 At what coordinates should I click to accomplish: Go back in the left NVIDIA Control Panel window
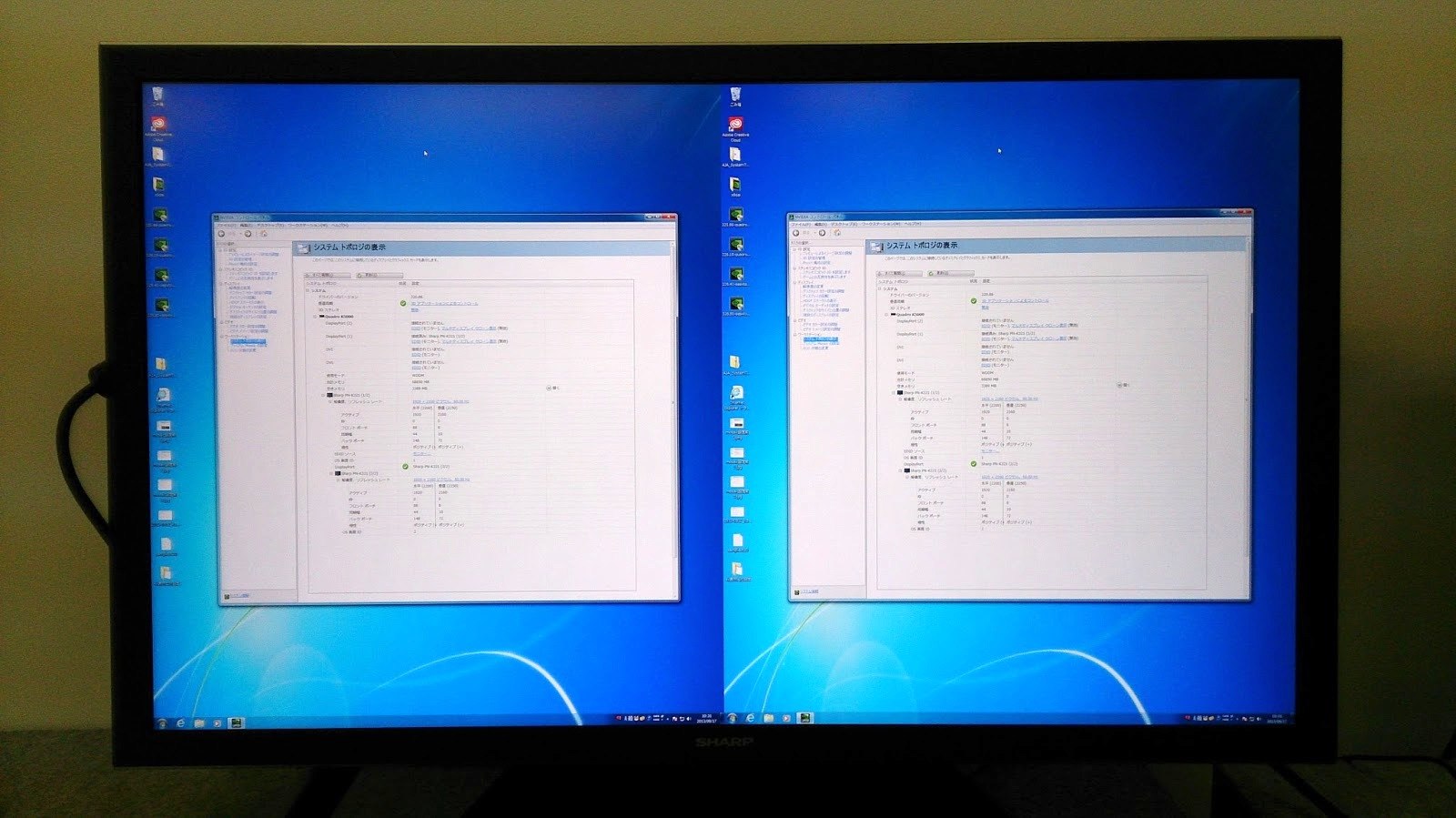(x=222, y=234)
